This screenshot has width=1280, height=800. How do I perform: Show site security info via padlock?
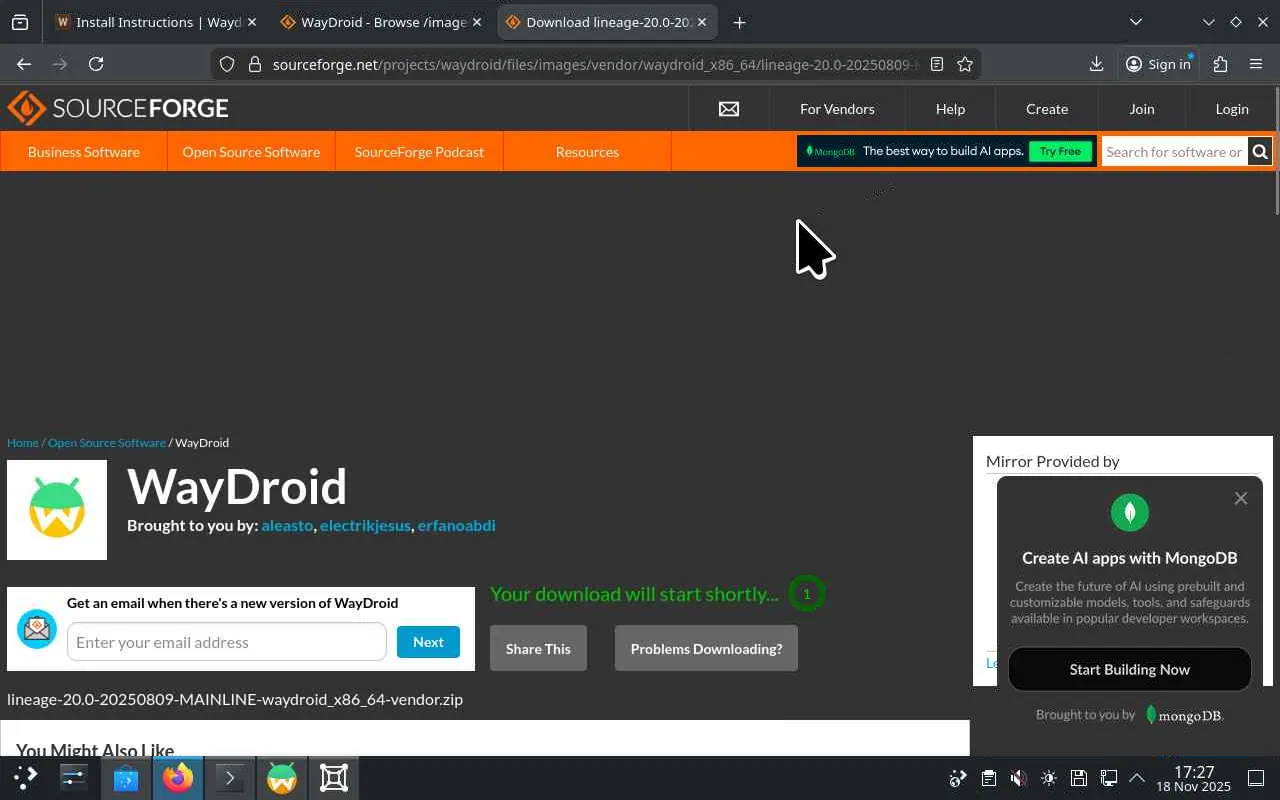[x=254, y=64]
